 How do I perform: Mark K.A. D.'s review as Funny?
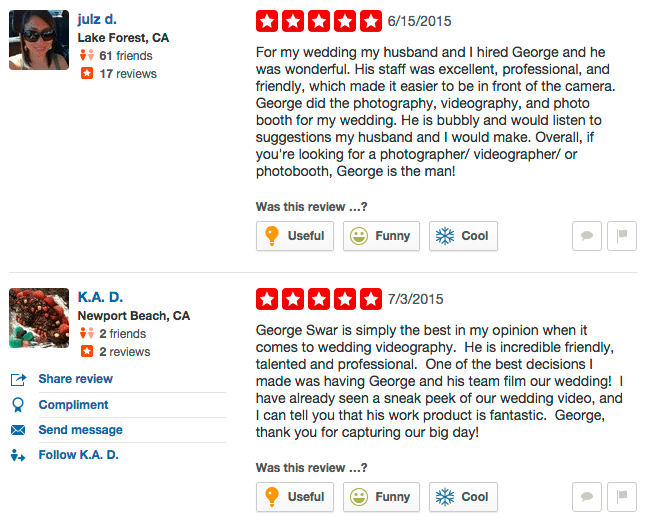(381, 497)
